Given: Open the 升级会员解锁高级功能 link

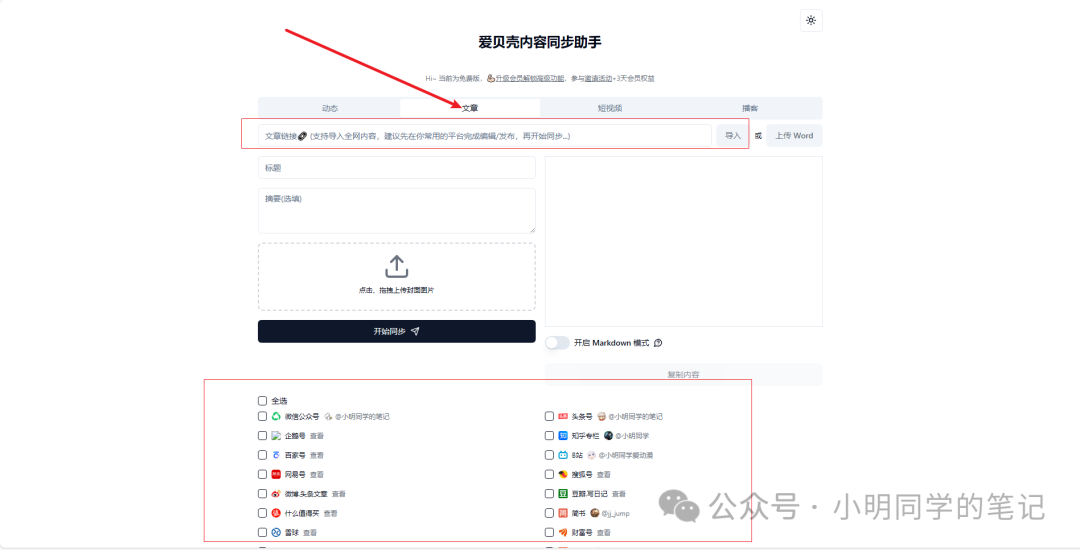Looking at the screenshot, I should [530, 78].
